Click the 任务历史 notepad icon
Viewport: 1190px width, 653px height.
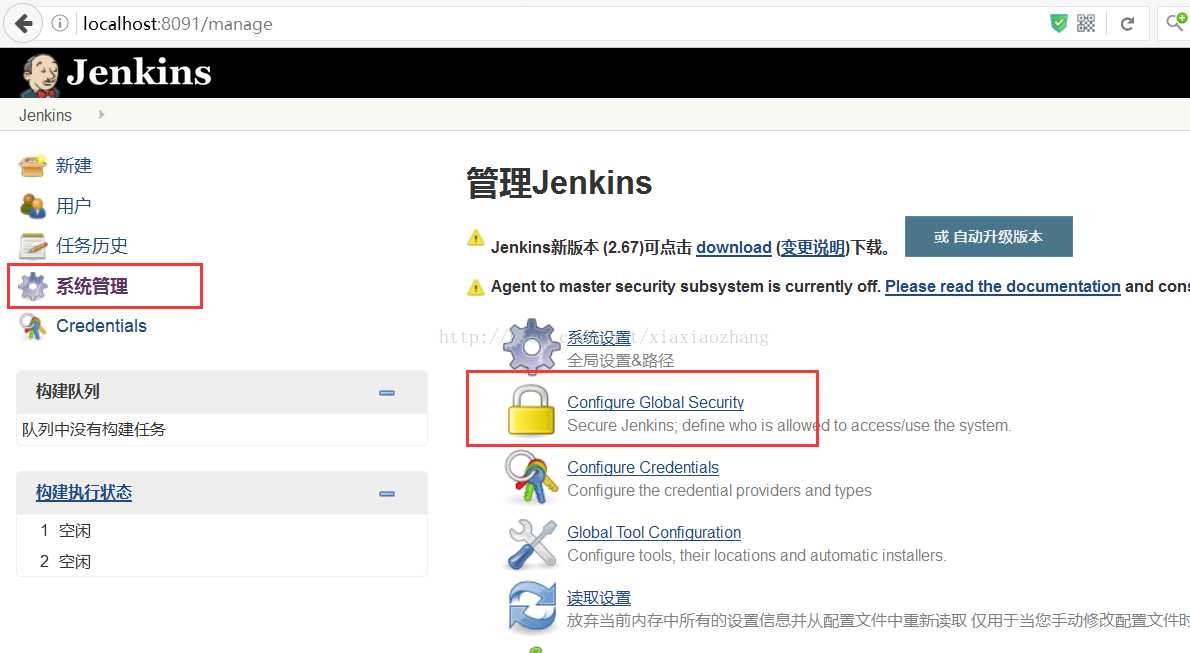pos(33,246)
